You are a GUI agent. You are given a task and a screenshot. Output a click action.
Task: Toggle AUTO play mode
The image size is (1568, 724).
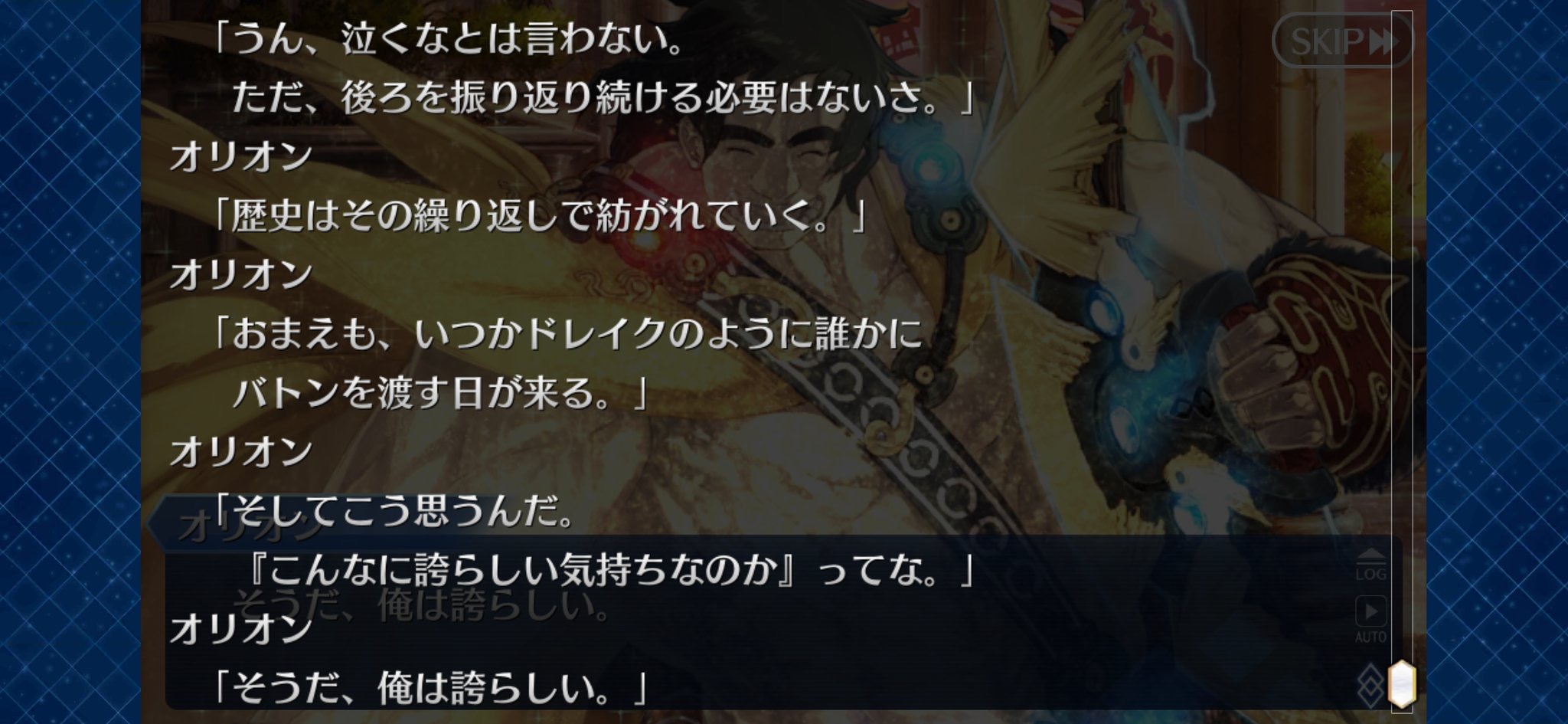point(1370,620)
